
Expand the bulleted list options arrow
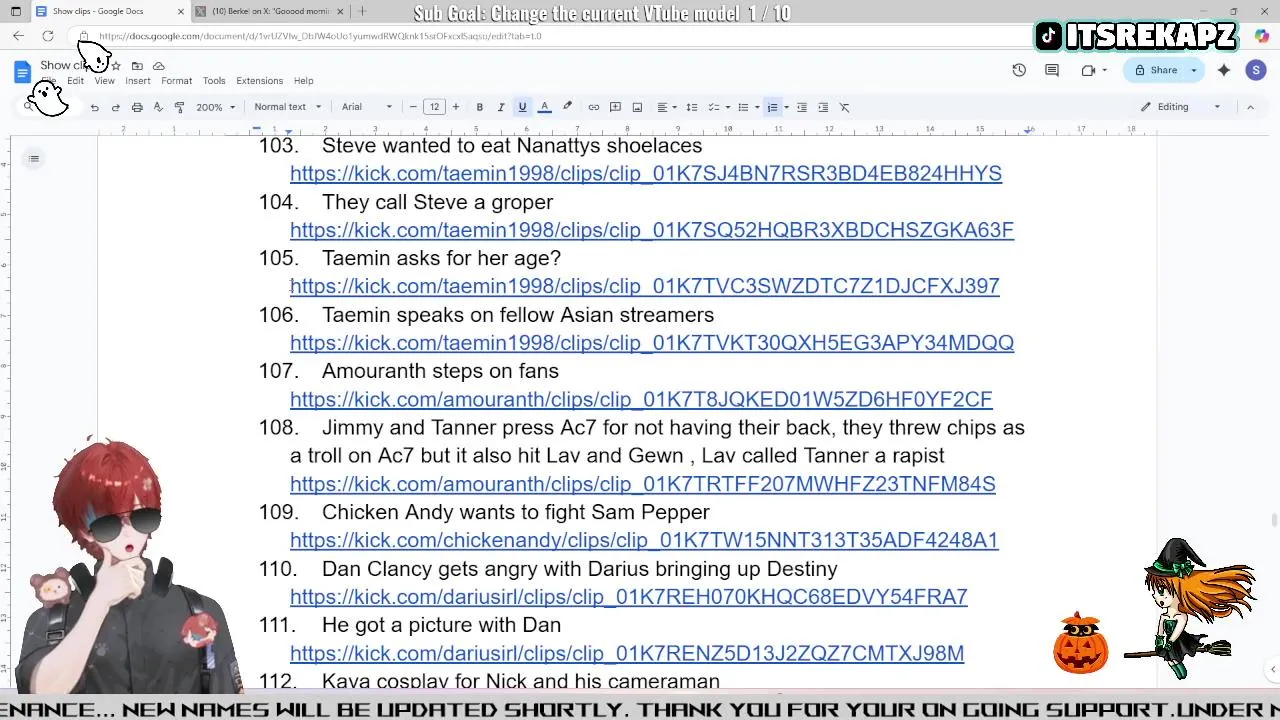[x=756, y=107]
